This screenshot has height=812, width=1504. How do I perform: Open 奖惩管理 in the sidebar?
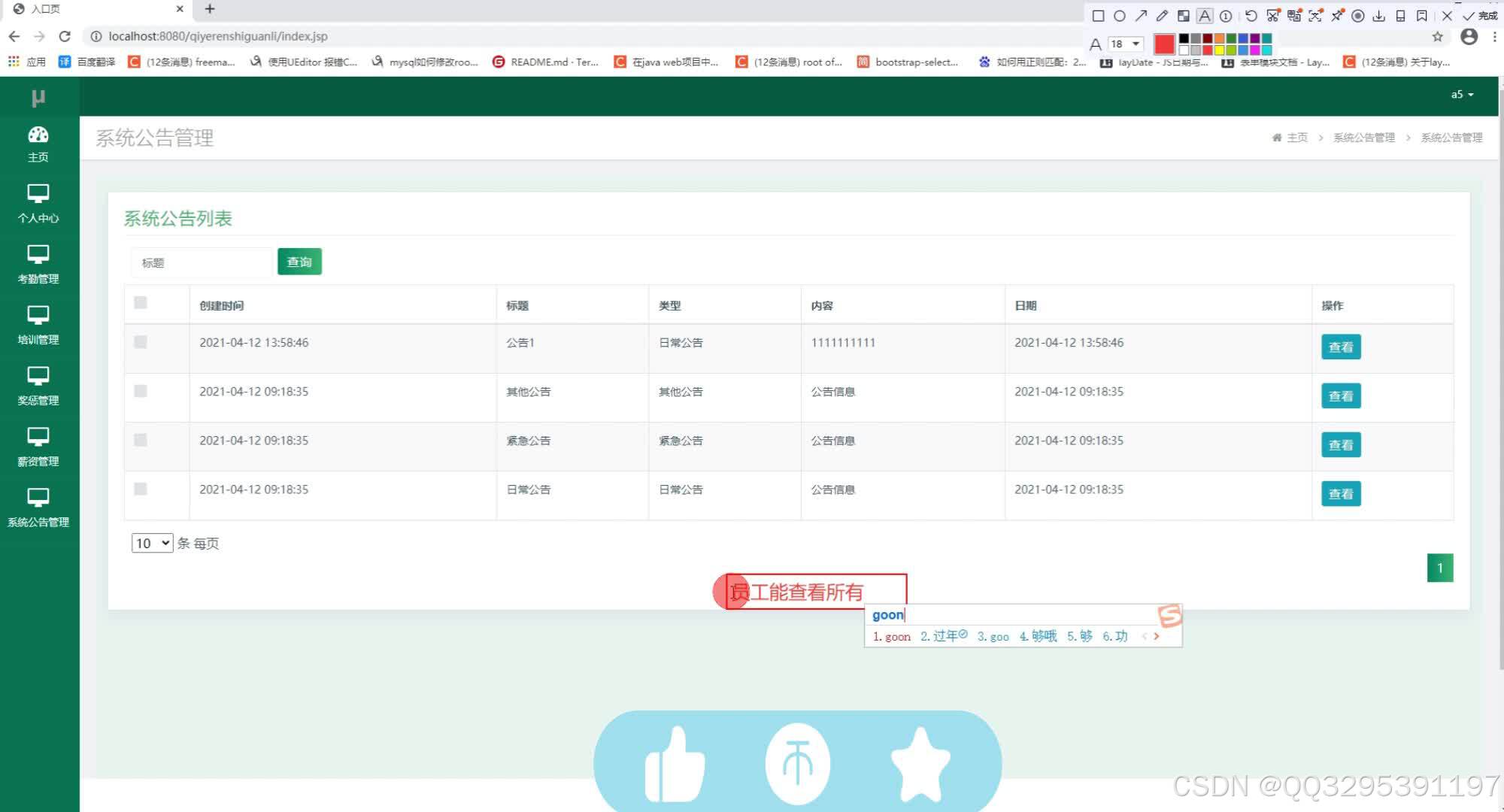pos(38,386)
